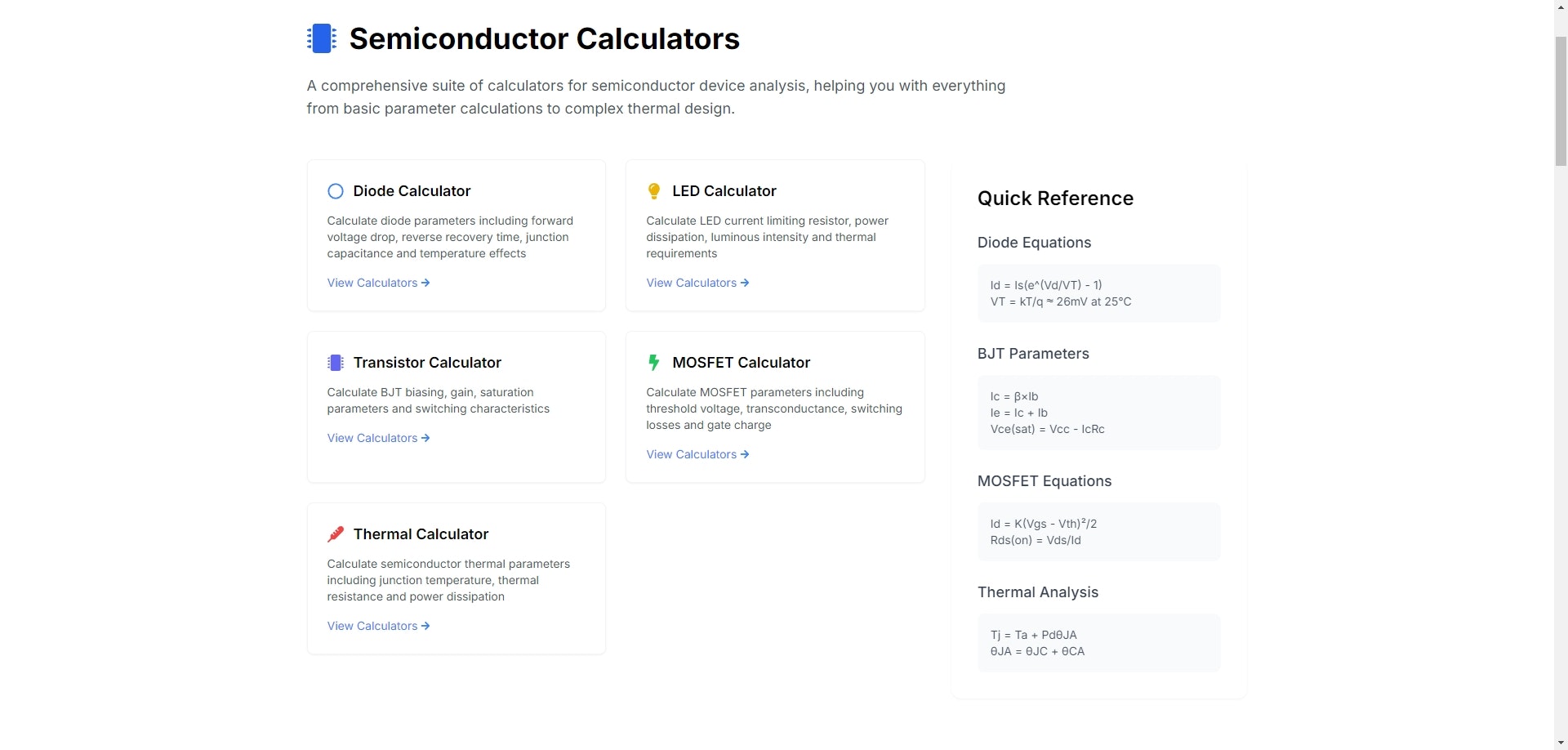Click the vertical scrollbar thumb
Screen dimensions: 1568x750
[1561, 100]
